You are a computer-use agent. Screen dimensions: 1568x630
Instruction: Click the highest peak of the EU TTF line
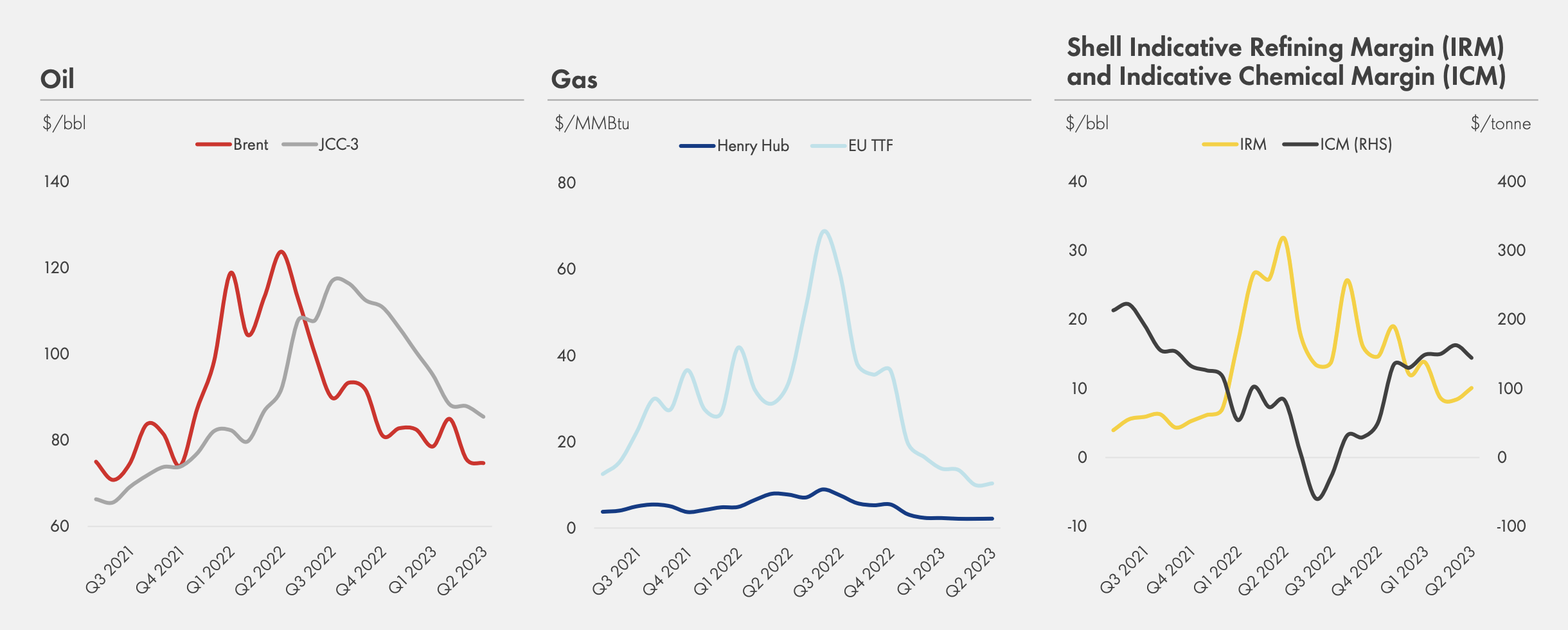[824, 231]
